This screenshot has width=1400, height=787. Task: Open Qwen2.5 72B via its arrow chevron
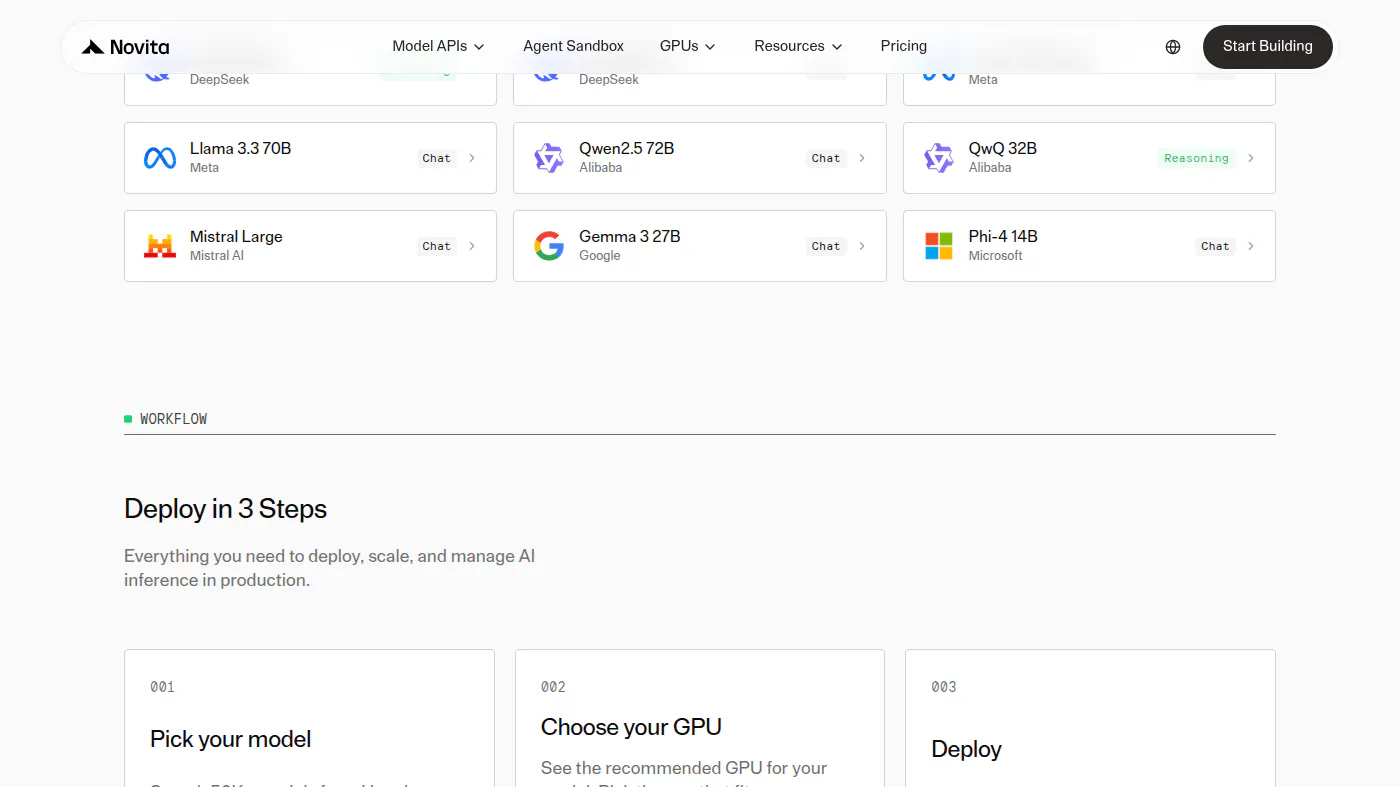pos(862,158)
